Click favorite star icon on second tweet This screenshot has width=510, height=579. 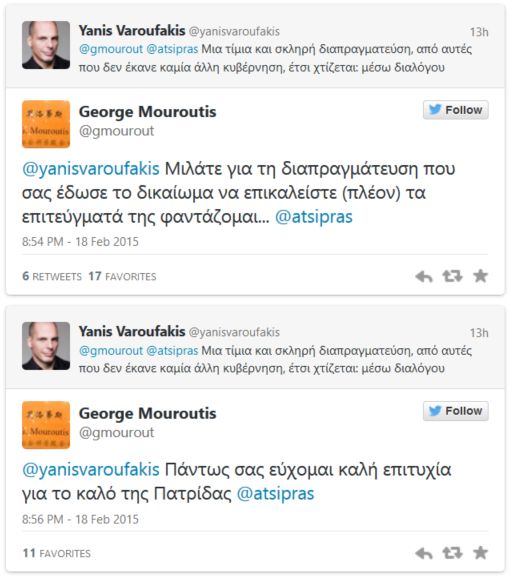(480, 553)
